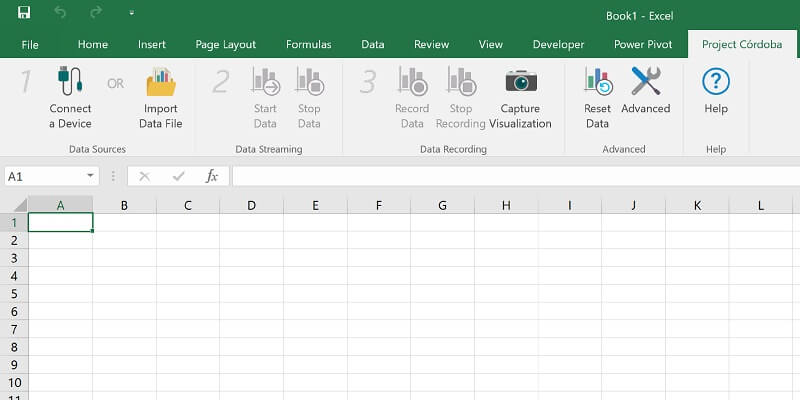Click the Help question mark icon
800x400 pixels.
[716, 82]
